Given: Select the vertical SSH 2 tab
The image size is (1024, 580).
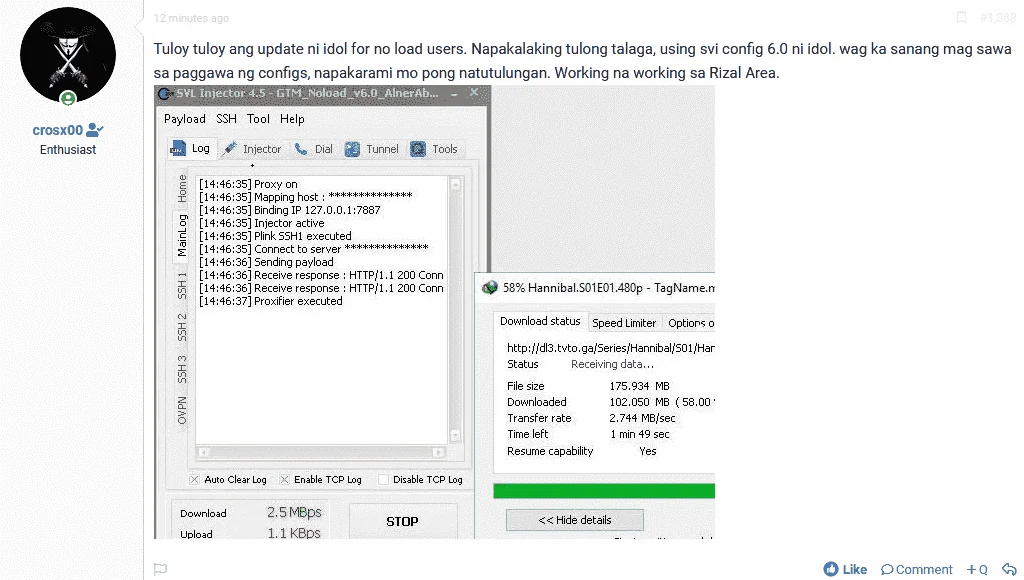Looking at the screenshot, I should (182, 327).
